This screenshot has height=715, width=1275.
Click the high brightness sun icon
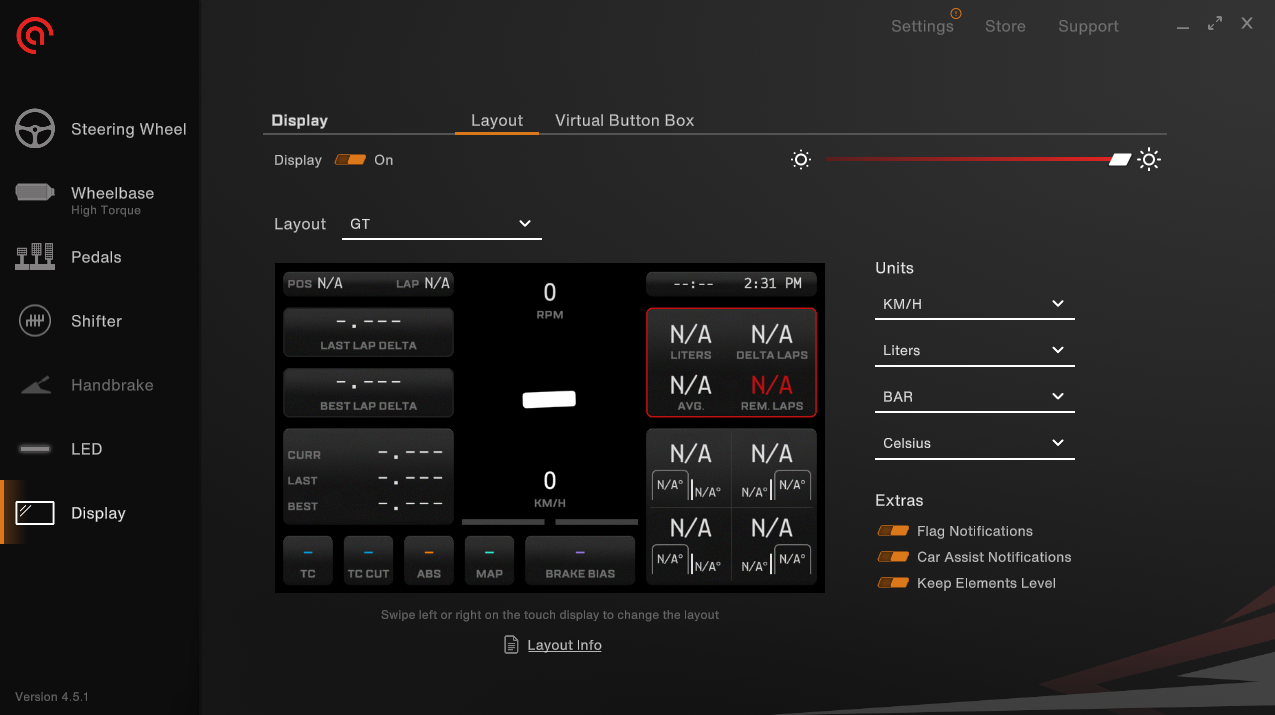click(1149, 160)
